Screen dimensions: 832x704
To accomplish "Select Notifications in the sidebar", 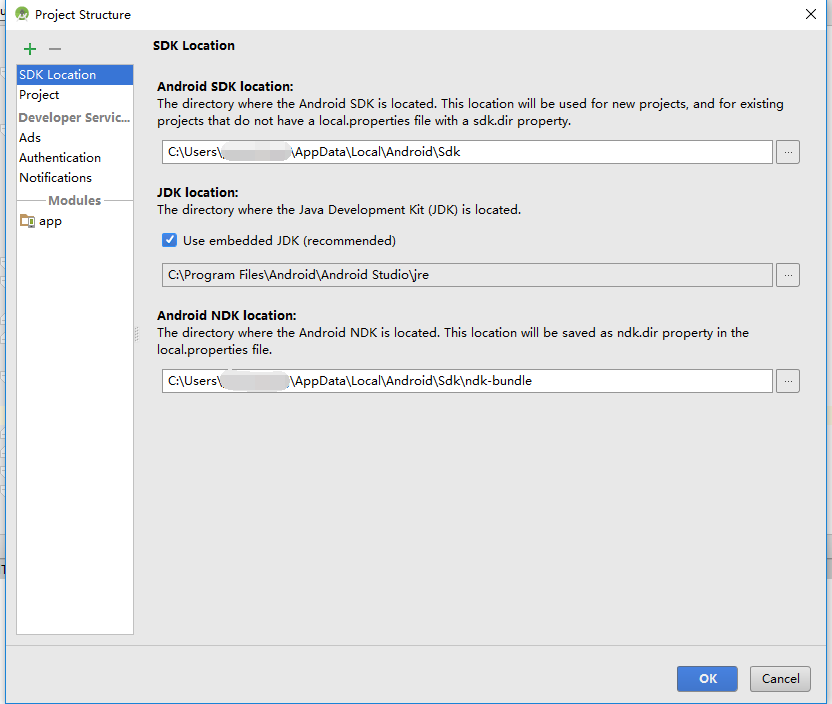I will coord(75,178).
